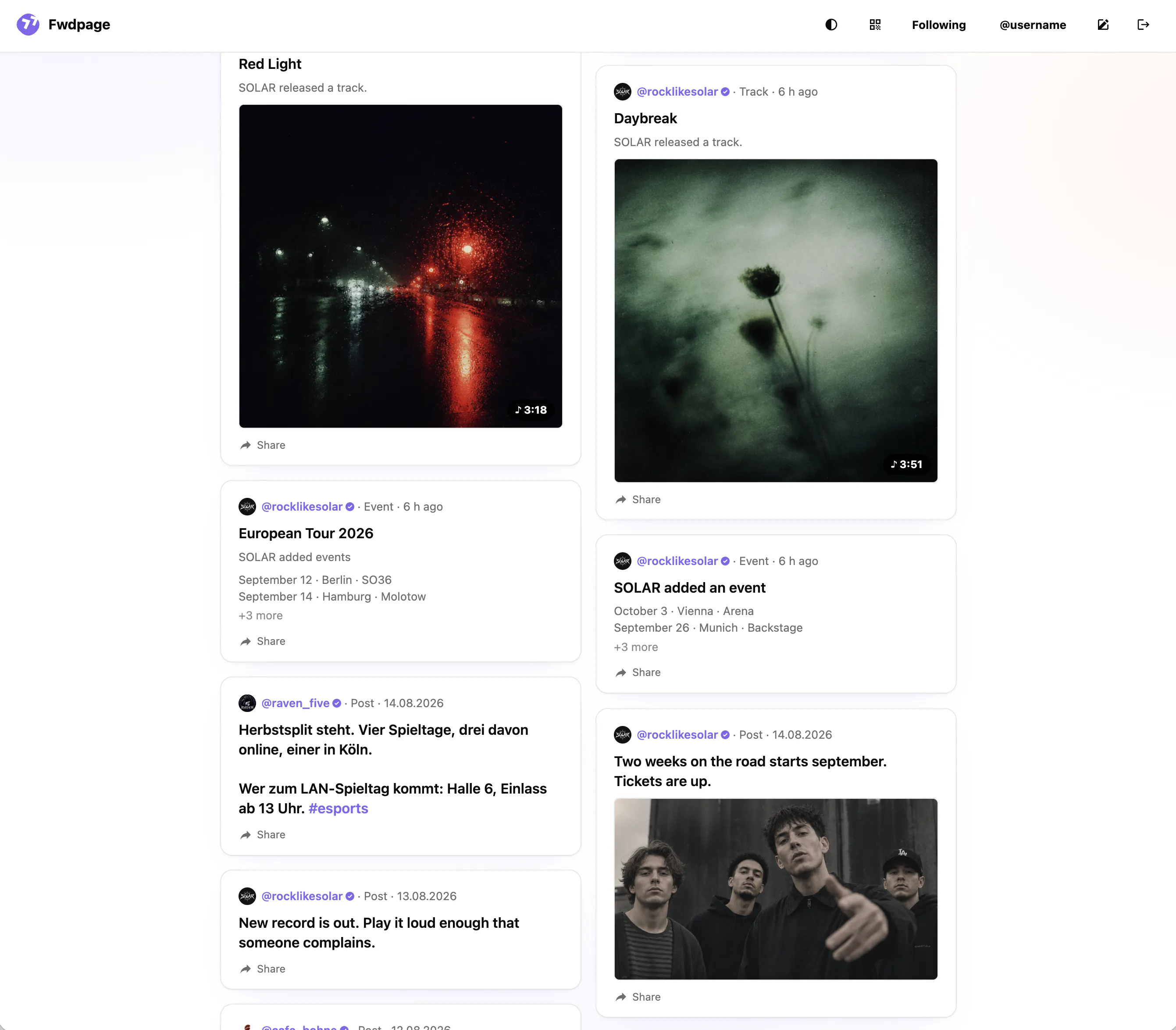This screenshot has width=1176, height=1030.
Task: Click September 14 · Hamburg · Molotow line
Action: [x=332, y=597]
